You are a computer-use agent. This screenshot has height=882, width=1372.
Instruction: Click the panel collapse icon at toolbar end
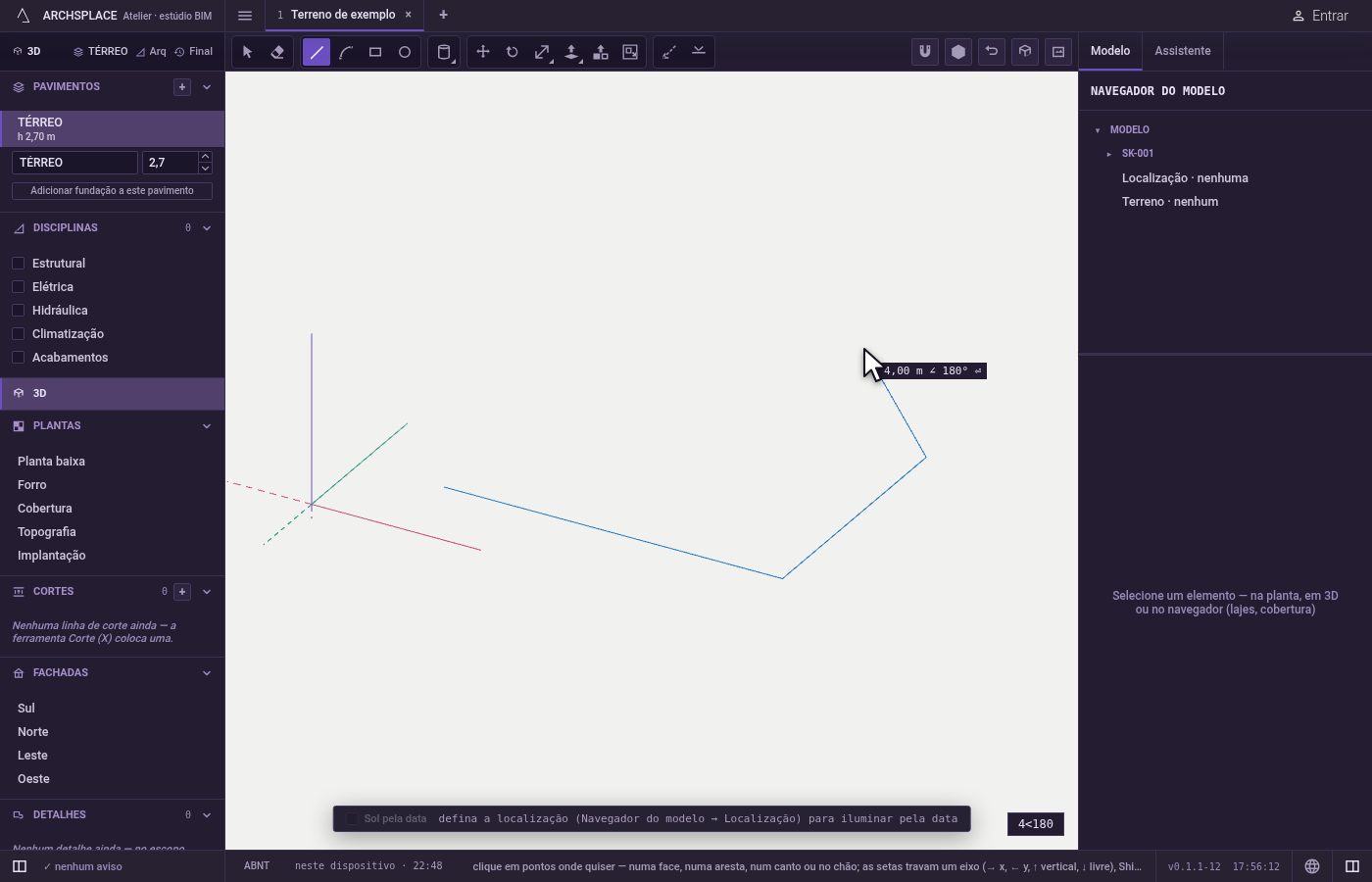coord(1058,52)
